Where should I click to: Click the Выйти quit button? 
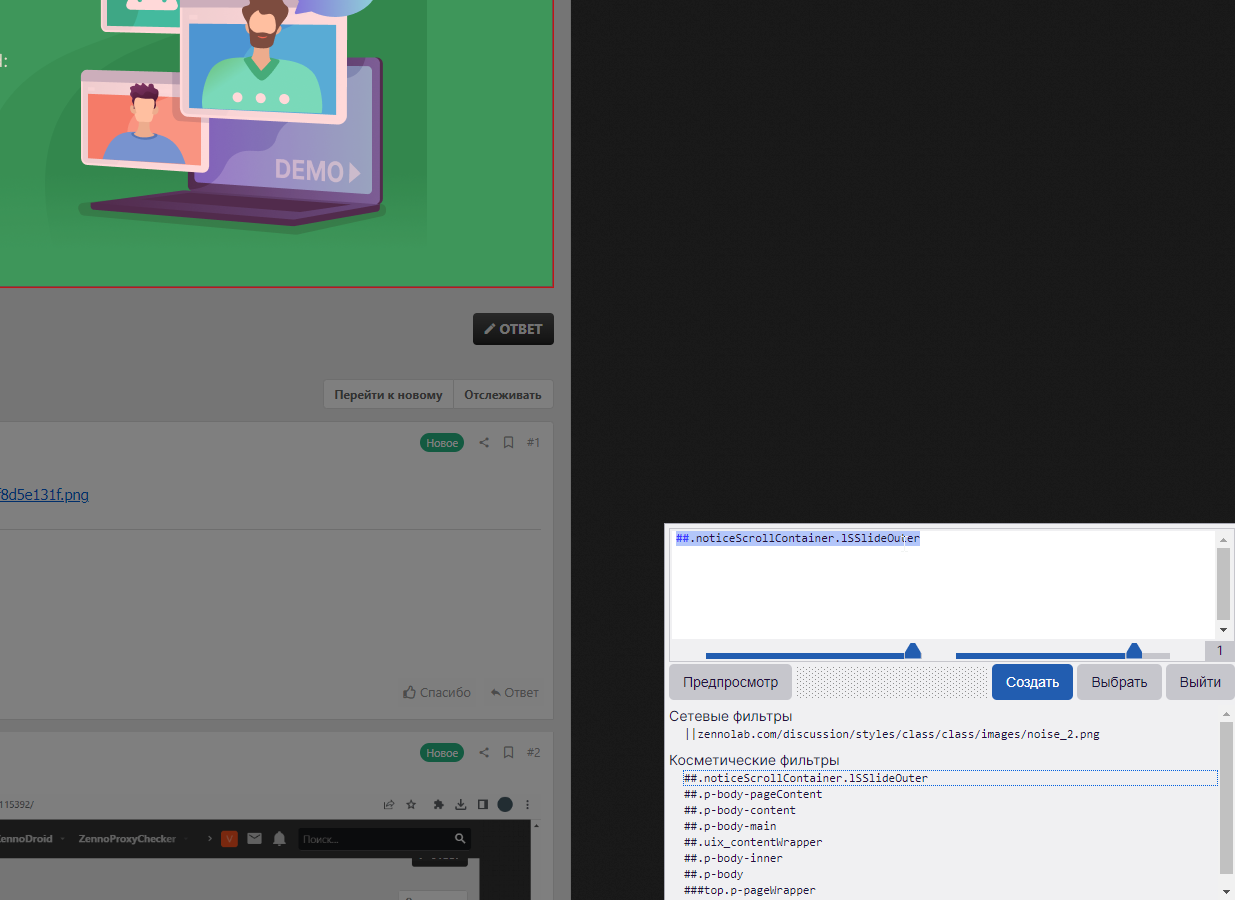pyautogui.click(x=1200, y=682)
